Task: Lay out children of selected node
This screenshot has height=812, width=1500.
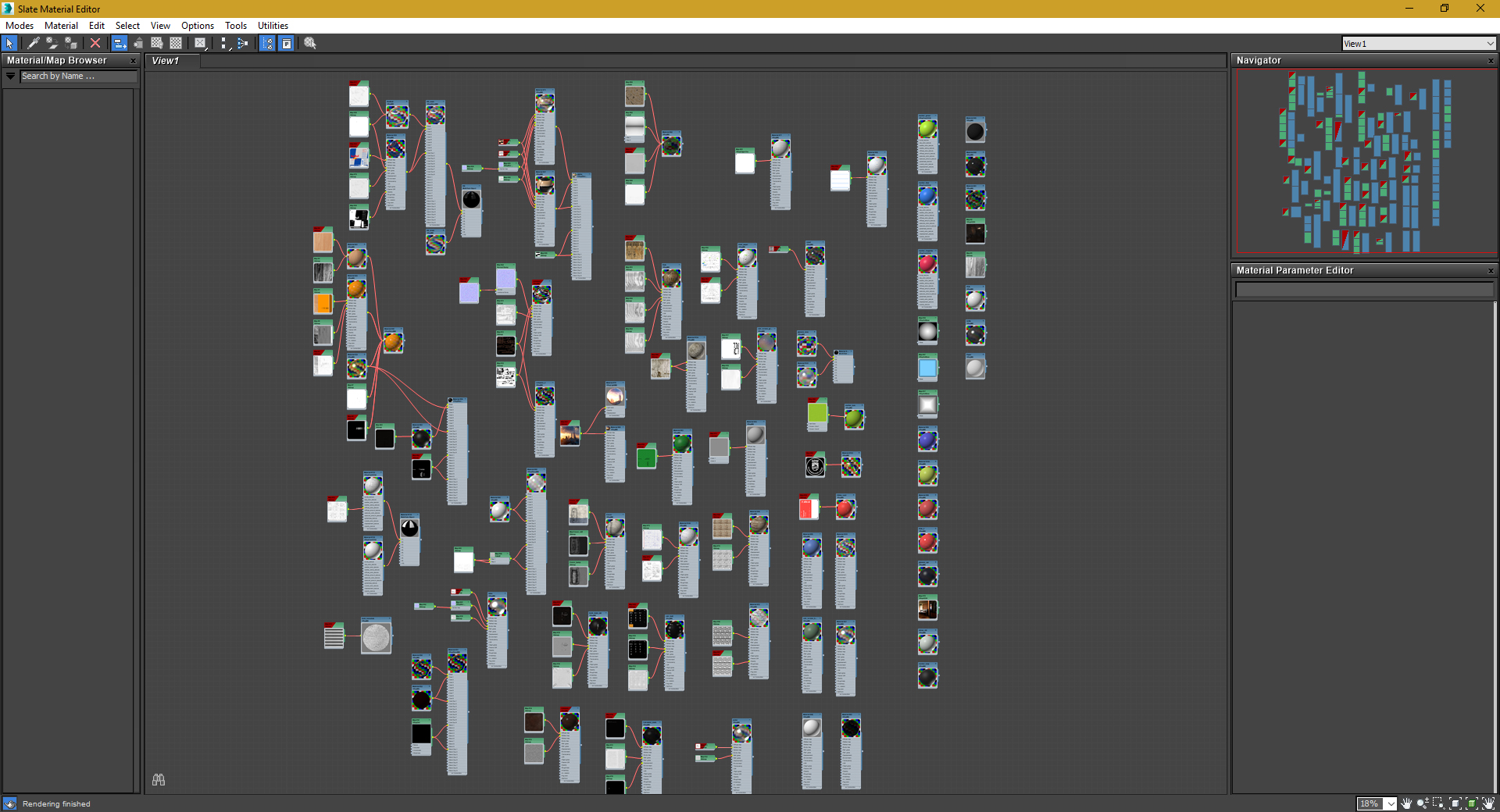Action: point(243,44)
